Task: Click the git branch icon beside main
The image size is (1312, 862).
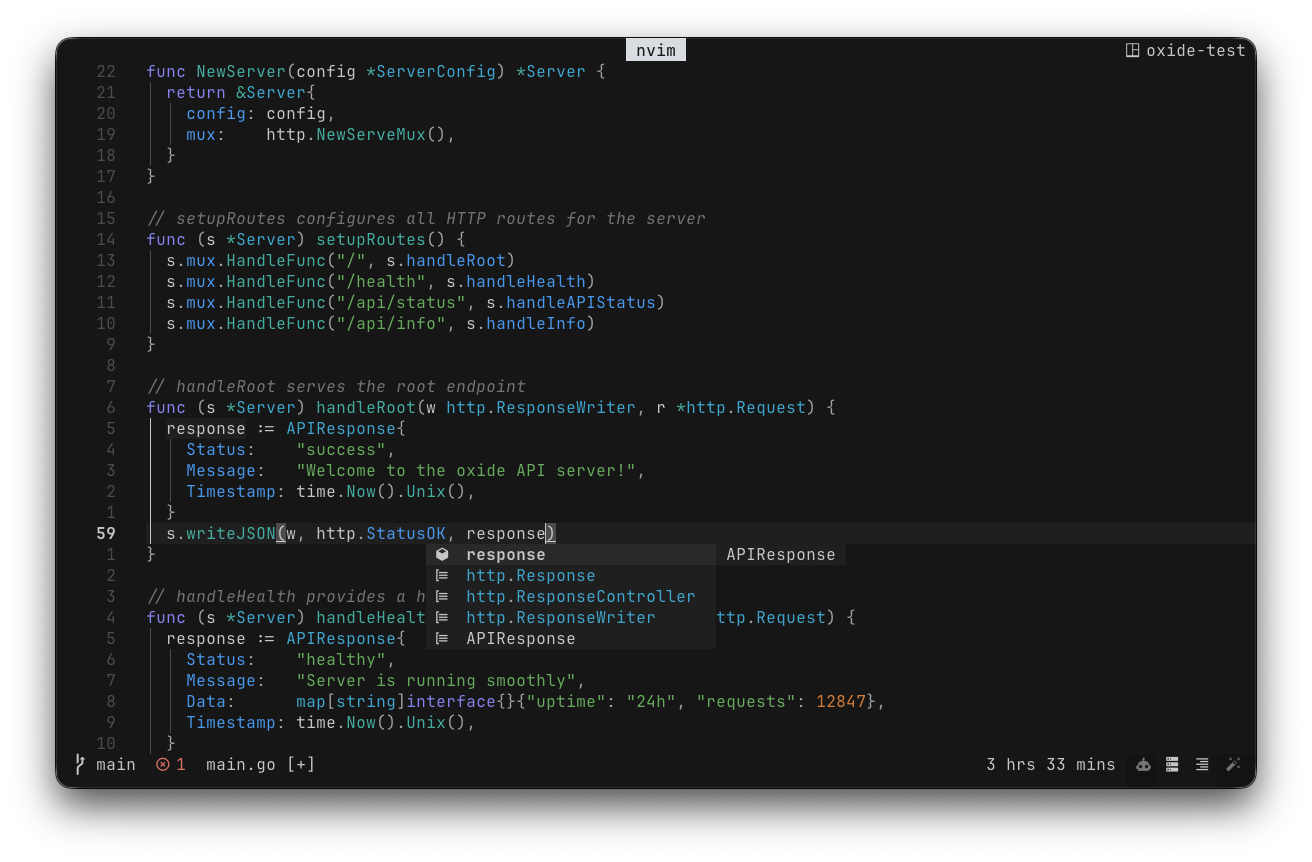Action: (80, 765)
